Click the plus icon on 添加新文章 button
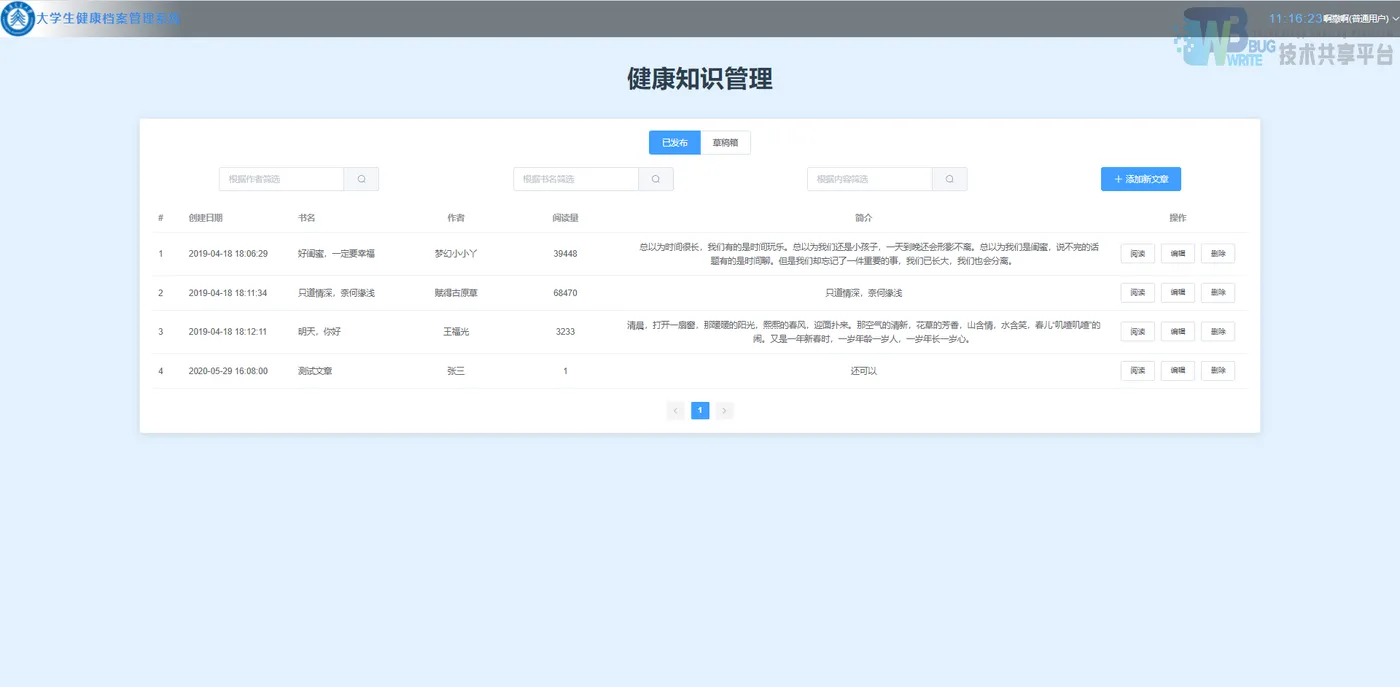The height and width of the screenshot is (687, 1400). coord(1117,178)
